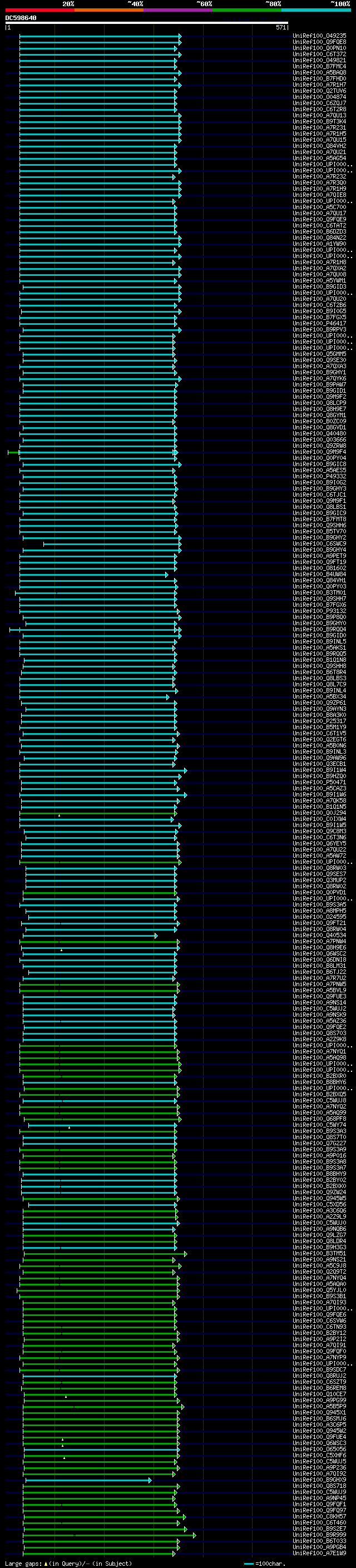This screenshot has height=1568, width=356.
Task: Select the UniRef100_B9S3A5 label
Action: [x=319, y=904]
